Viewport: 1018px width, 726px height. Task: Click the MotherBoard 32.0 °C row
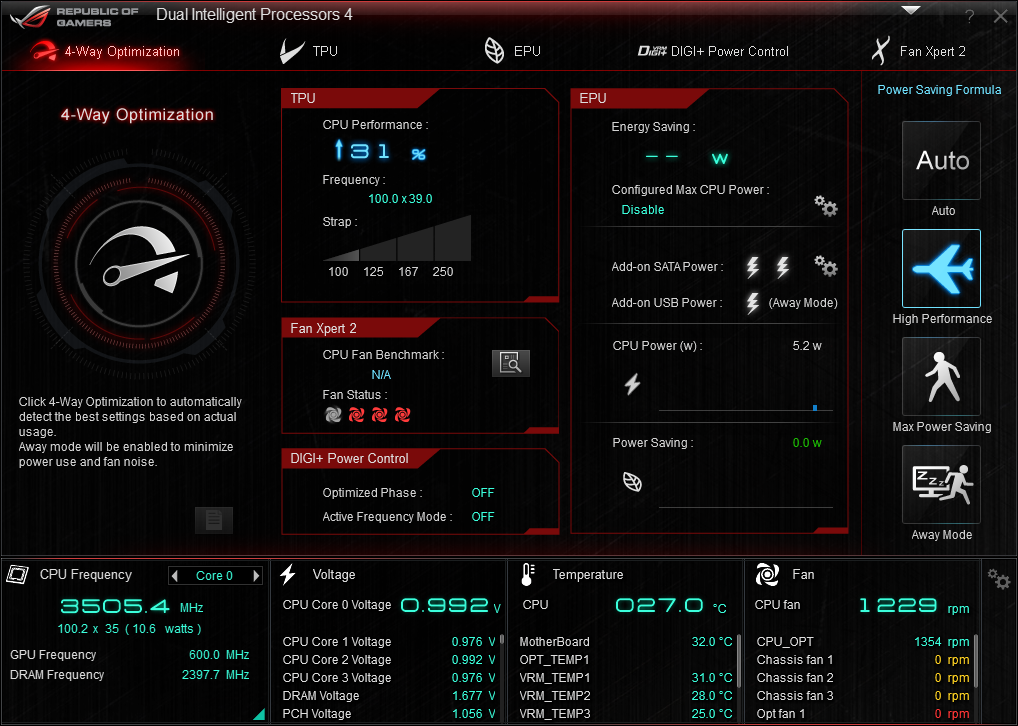point(626,642)
